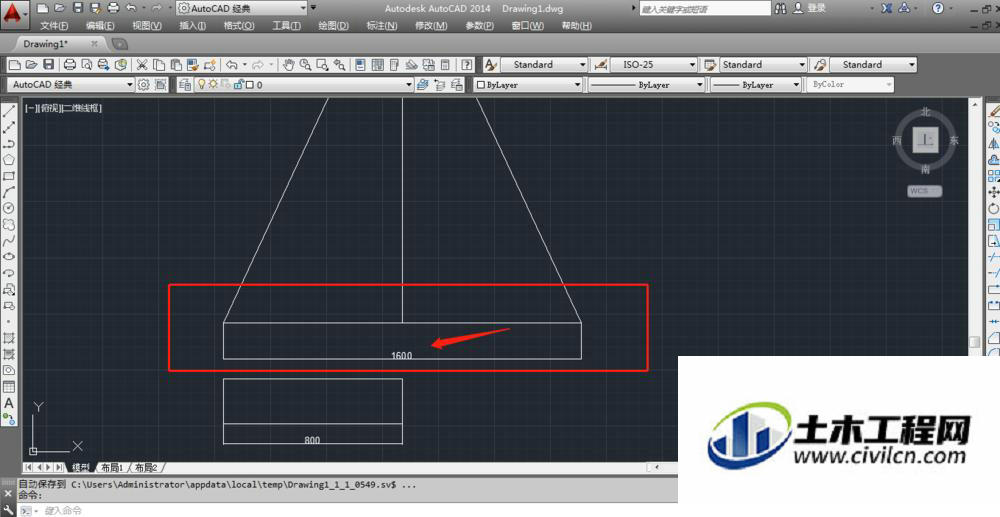1000x517 pixels.
Task: Switch to the 布局1 layout tab
Action: coord(112,467)
